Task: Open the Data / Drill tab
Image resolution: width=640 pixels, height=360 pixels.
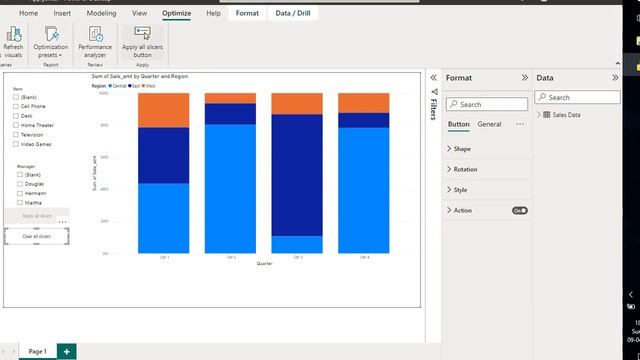Action: tap(293, 13)
